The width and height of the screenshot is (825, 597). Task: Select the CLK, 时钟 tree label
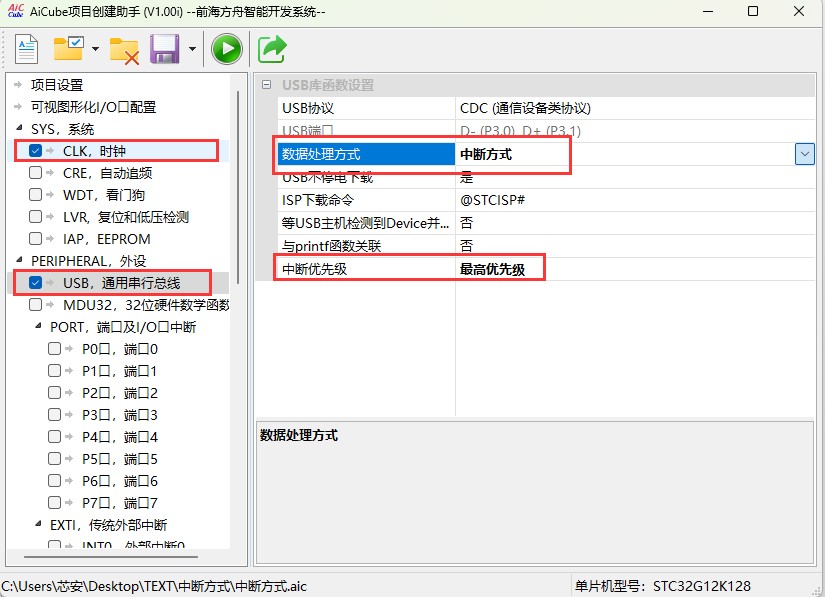click(94, 151)
